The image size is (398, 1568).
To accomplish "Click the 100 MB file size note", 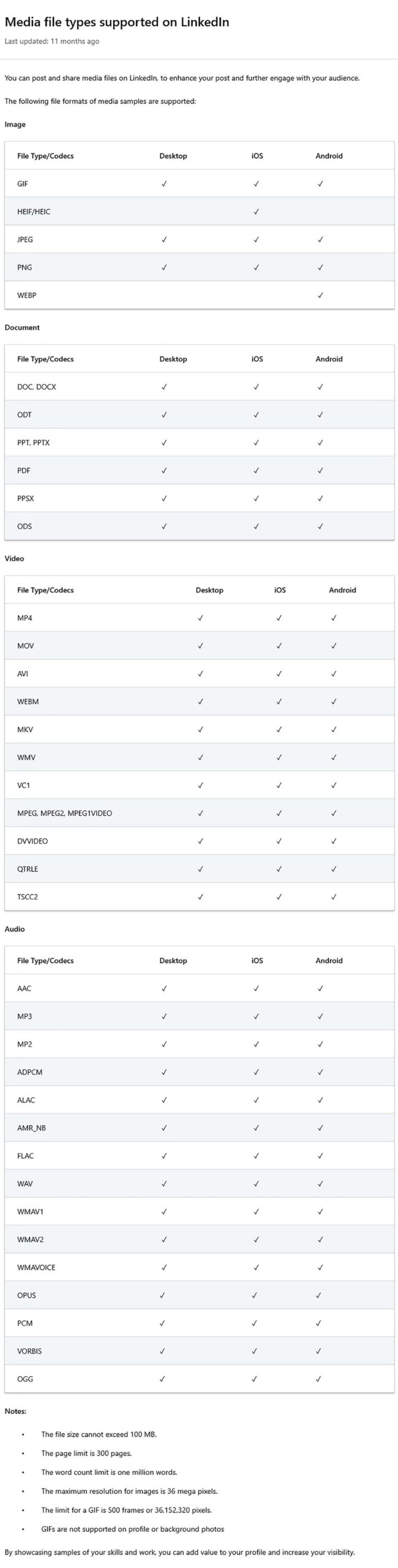I will click(x=99, y=1434).
